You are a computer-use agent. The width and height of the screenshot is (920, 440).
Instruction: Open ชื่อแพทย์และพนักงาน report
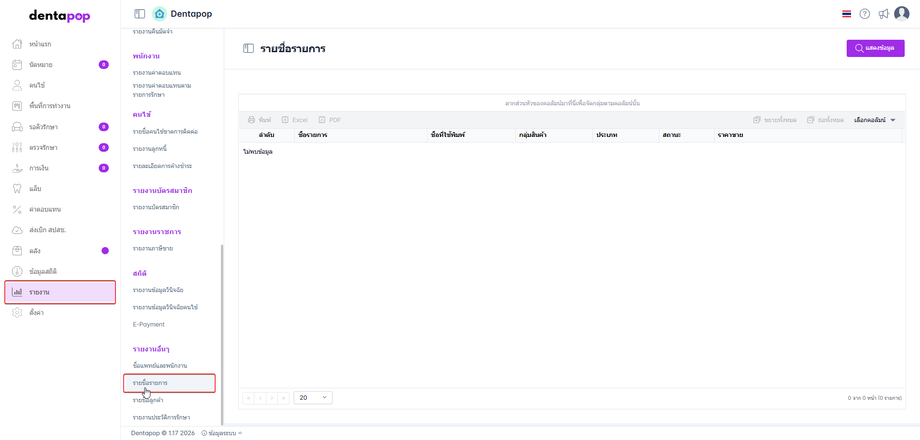point(160,366)
